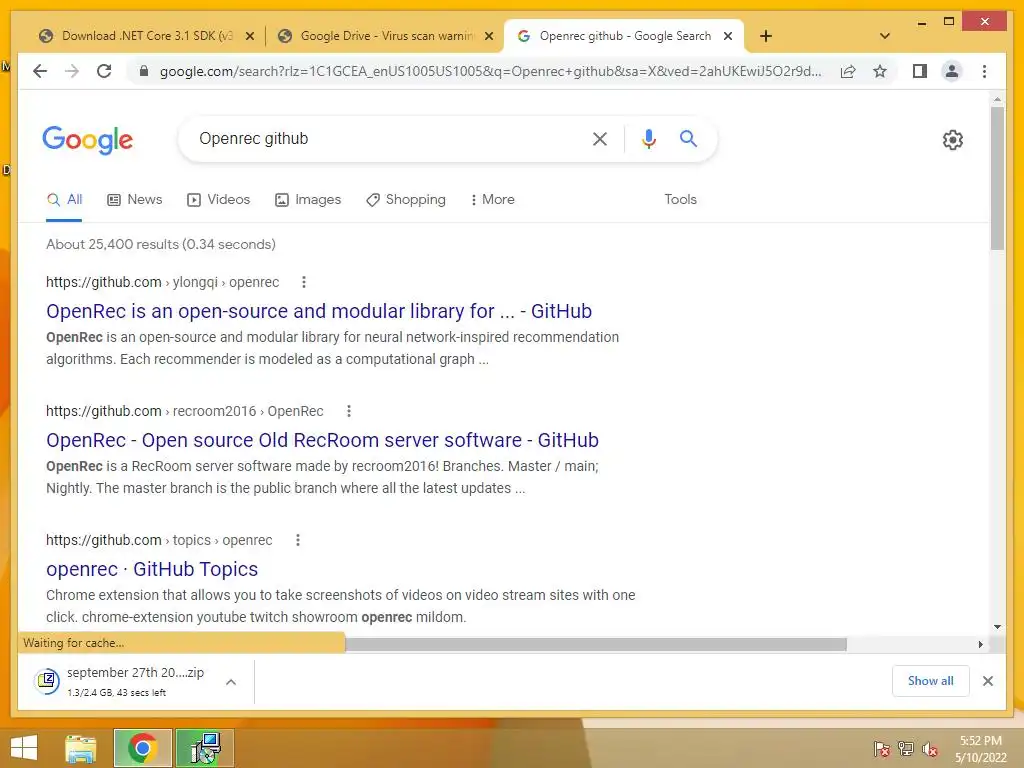
Task: Expand the tab search dropdown chevron
Action: point(885,36)
